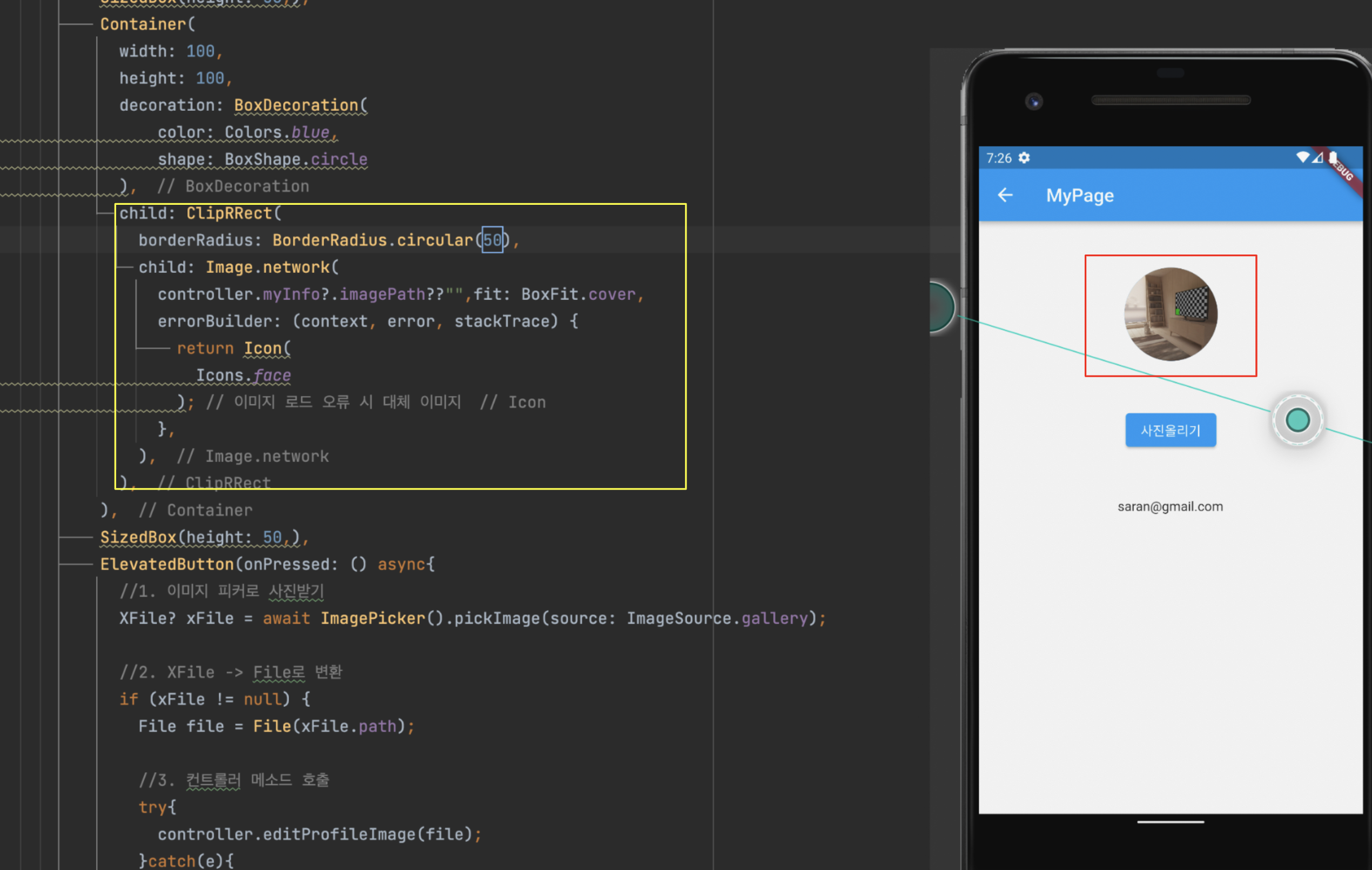Image resolution: width=1372 pixels, height=870 pixels.
Task: Click the ClipRRect widget name in code
Action: (229, 213)
